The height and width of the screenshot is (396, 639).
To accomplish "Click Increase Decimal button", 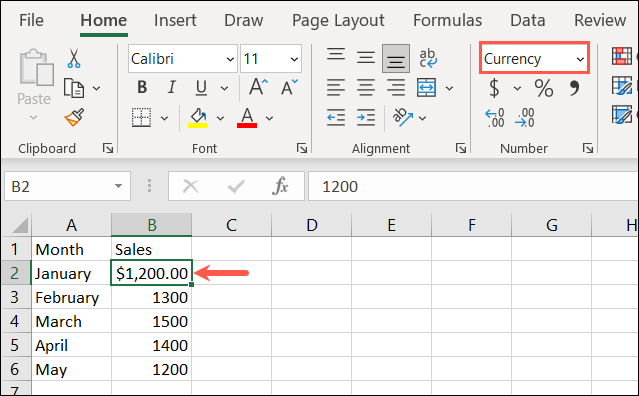I will click(x=495, y=118).
